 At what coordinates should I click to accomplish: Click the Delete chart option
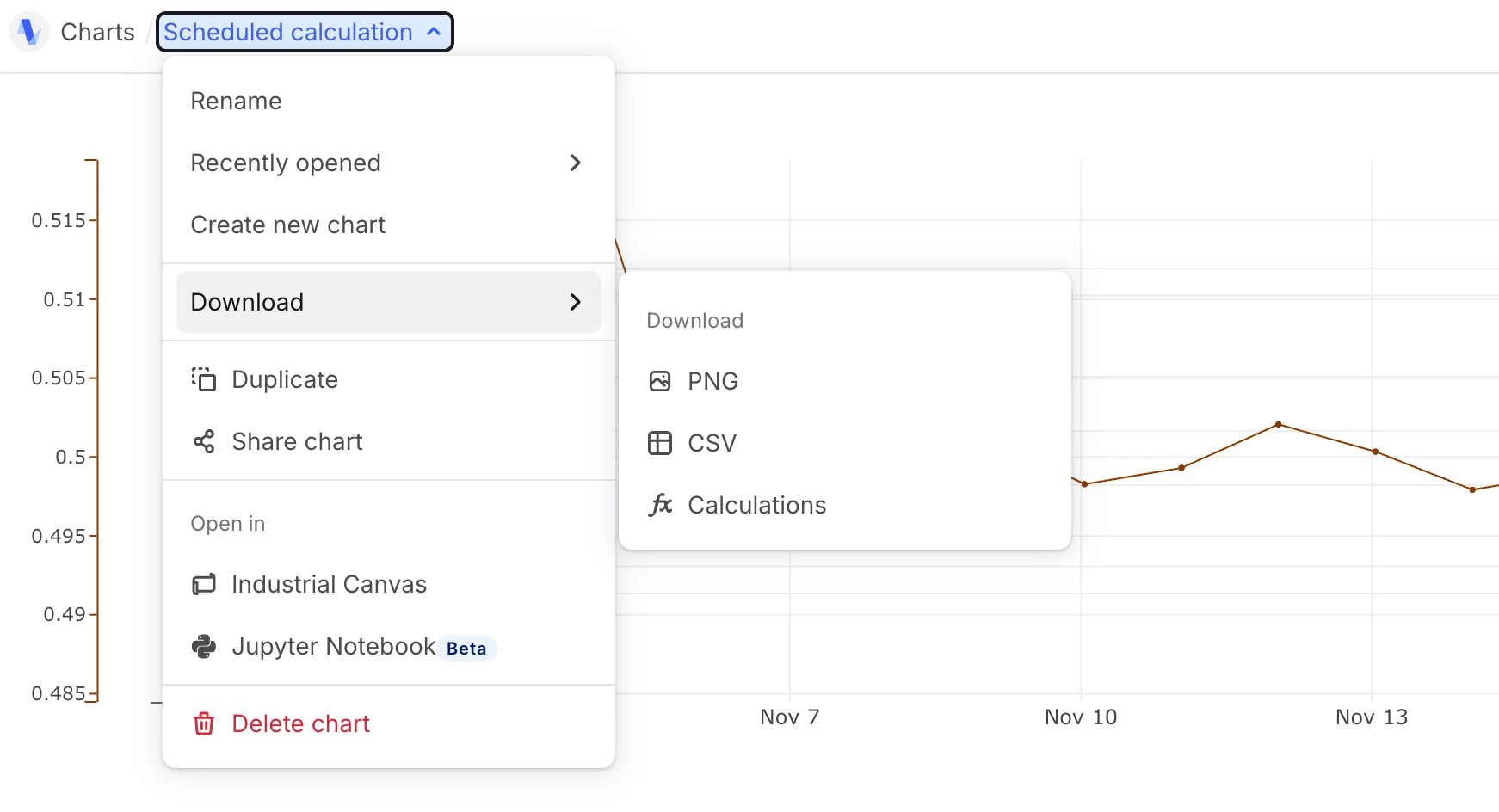[300, 723]
